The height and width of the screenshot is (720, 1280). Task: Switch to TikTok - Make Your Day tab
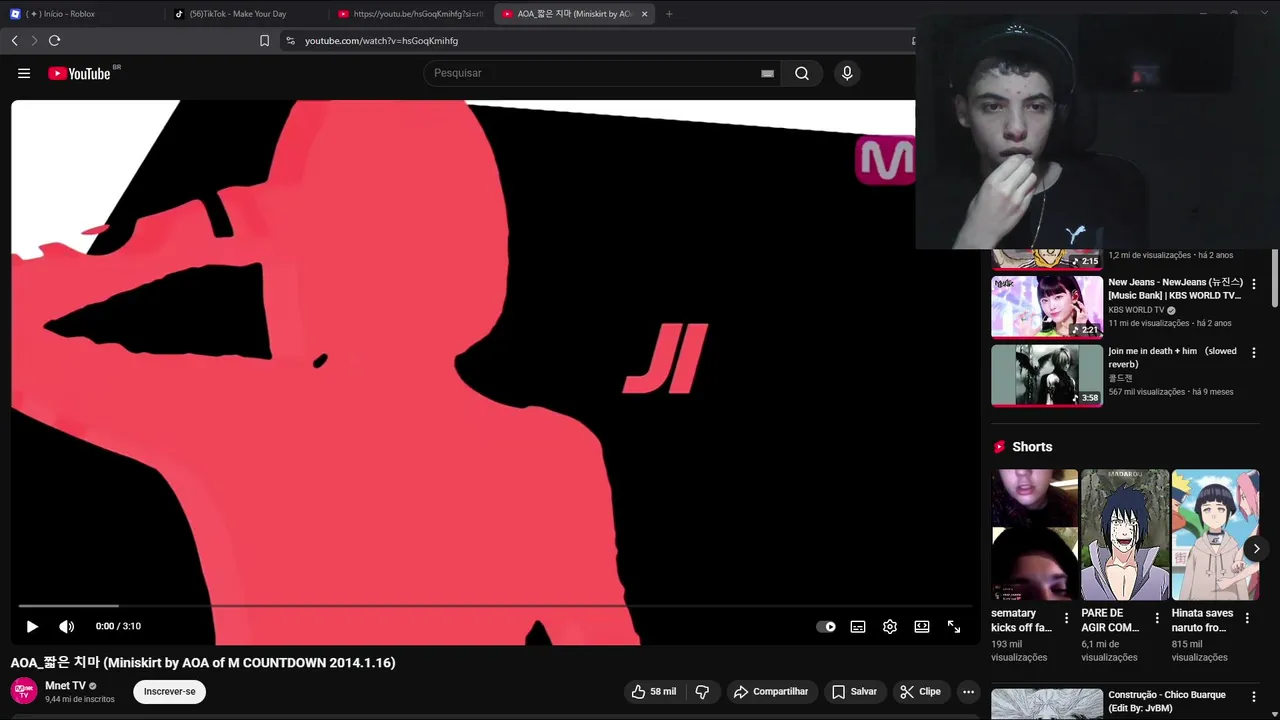[x=247, y=14]
